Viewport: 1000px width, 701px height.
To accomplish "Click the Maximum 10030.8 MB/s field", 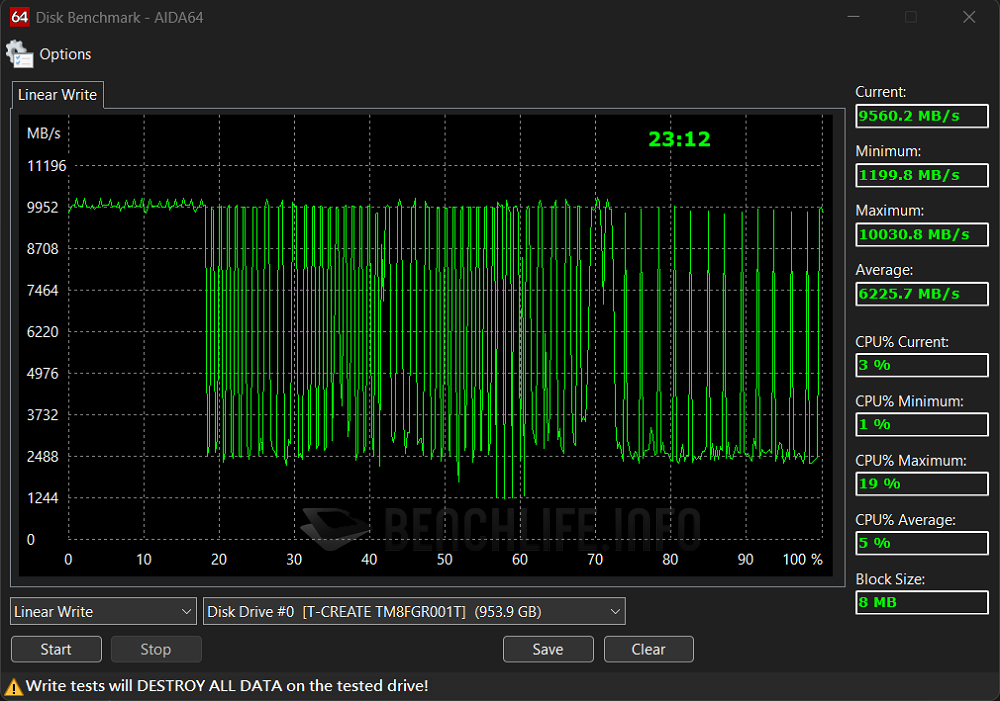I will (921, 235).
